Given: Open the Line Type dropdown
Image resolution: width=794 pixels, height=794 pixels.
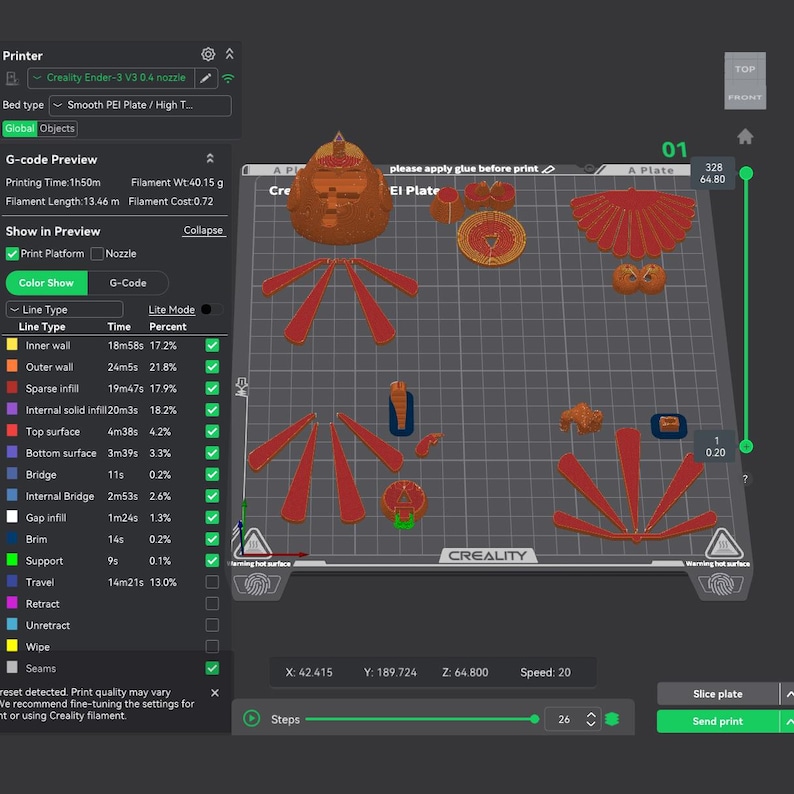Looking at the screenshot, I should click(x=64, y=309).
